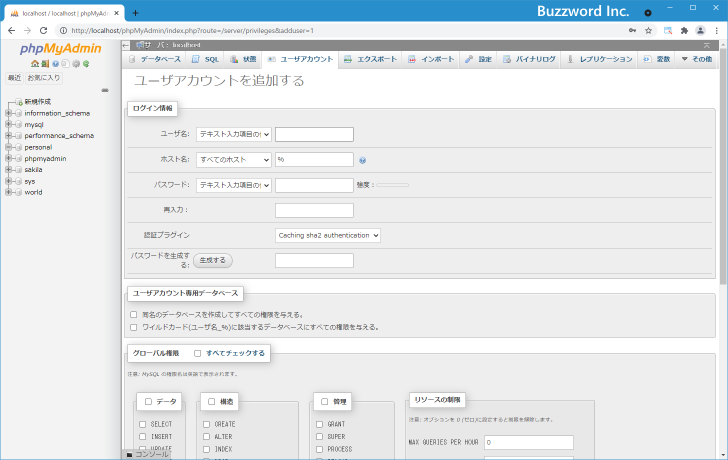Click the 生成する password button
The height and width of the screenshot is (460, 728).
(x=213, y=260)
